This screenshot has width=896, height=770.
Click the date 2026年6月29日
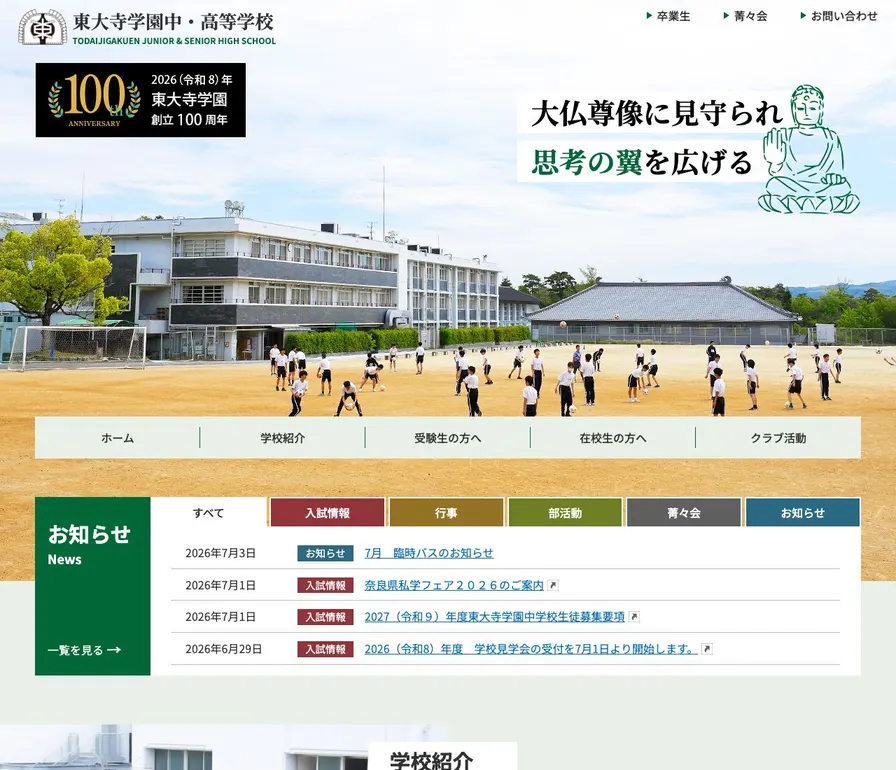click(x=223, y=649)
